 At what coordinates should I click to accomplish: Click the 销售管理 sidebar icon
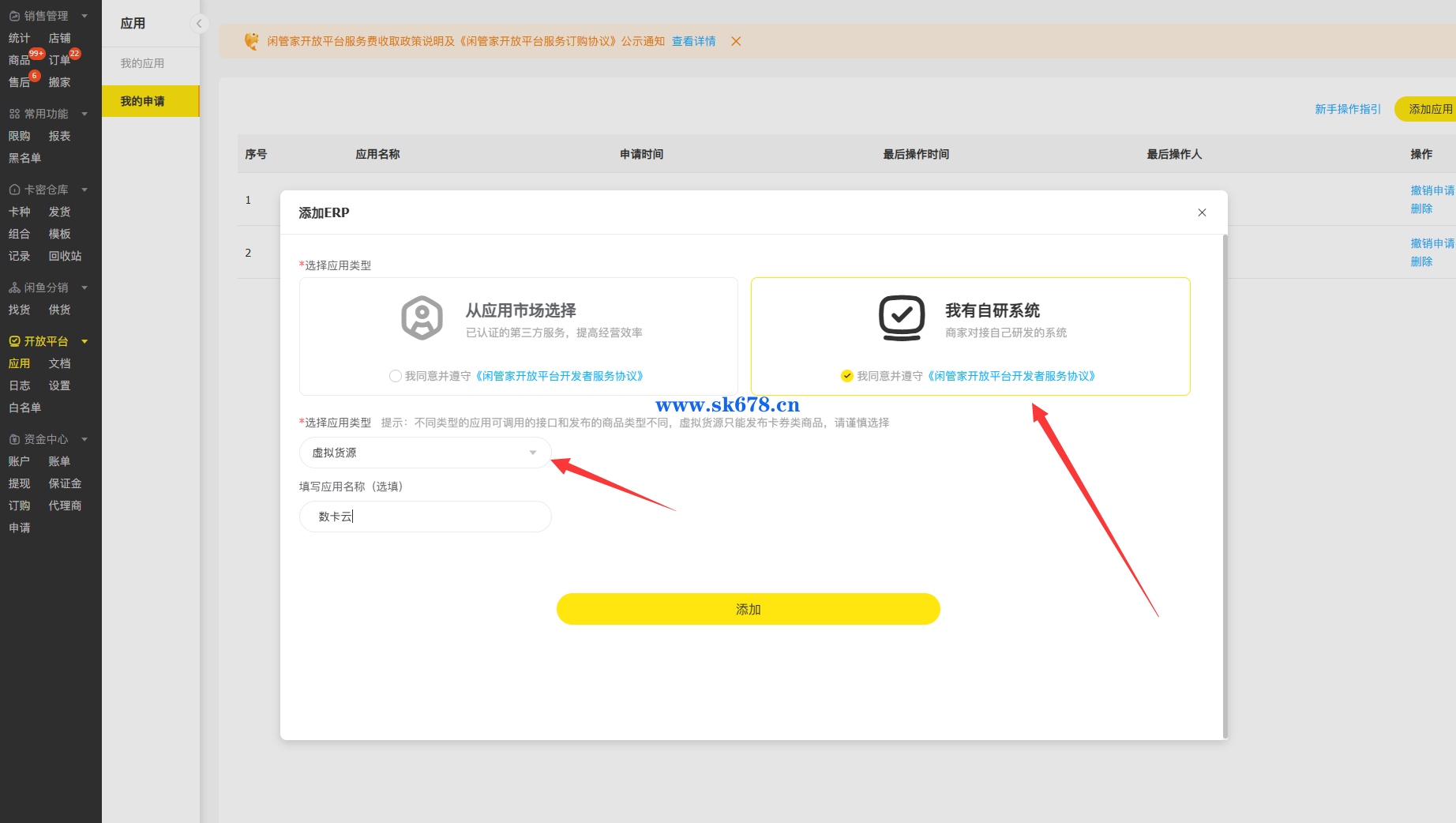14,16
